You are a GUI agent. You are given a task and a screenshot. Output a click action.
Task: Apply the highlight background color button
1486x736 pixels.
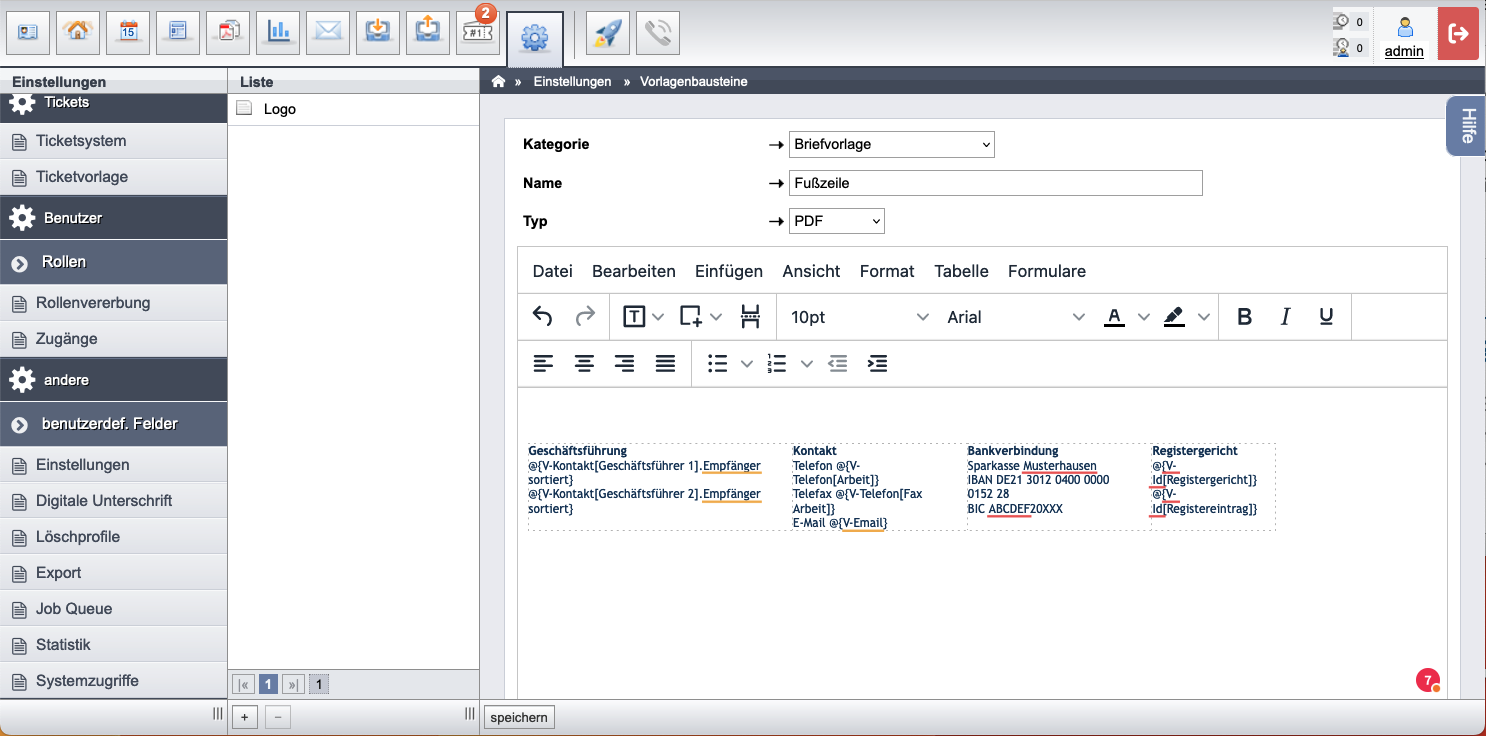click(1174, 317)
